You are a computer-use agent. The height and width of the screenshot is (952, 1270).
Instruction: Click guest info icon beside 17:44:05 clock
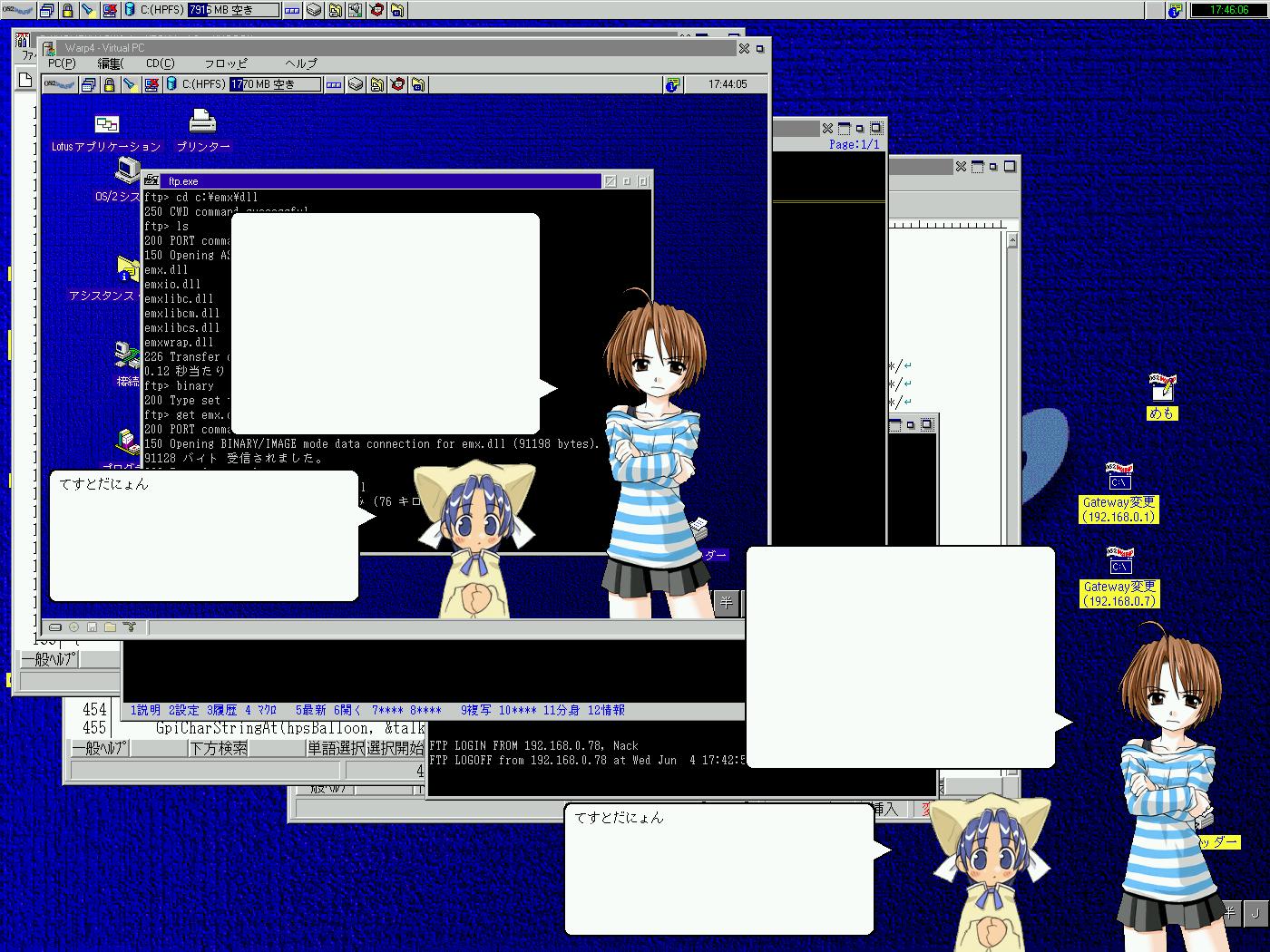pos(672,84)
